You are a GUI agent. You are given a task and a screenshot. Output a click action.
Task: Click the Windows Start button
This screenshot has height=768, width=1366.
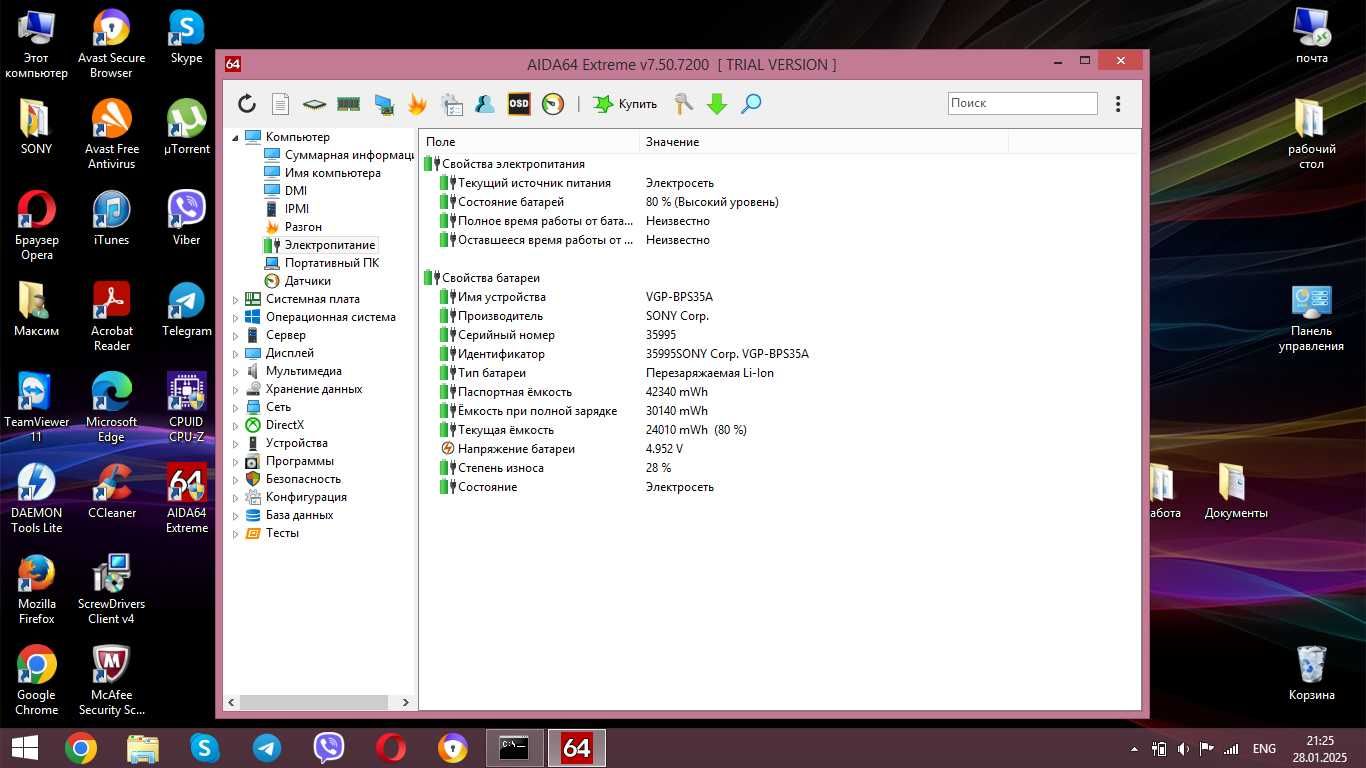24,748
